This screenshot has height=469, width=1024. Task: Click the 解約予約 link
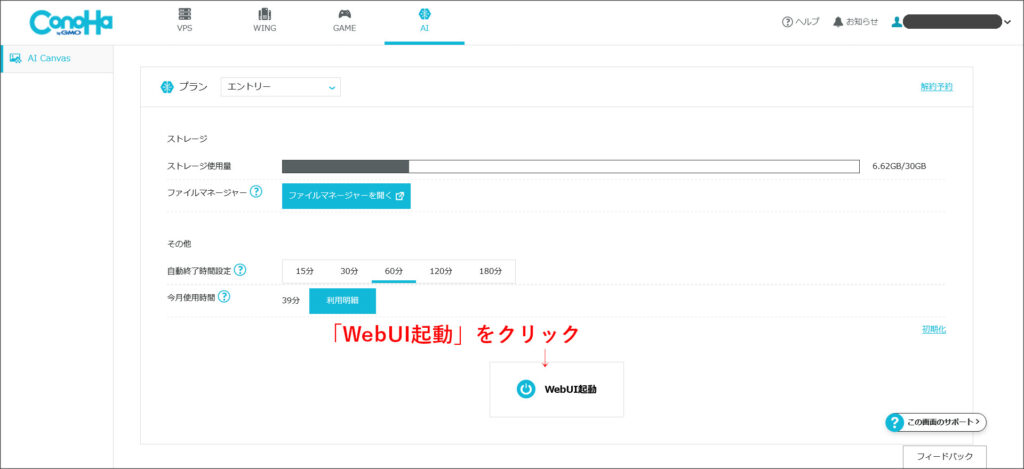coord(936,87)
